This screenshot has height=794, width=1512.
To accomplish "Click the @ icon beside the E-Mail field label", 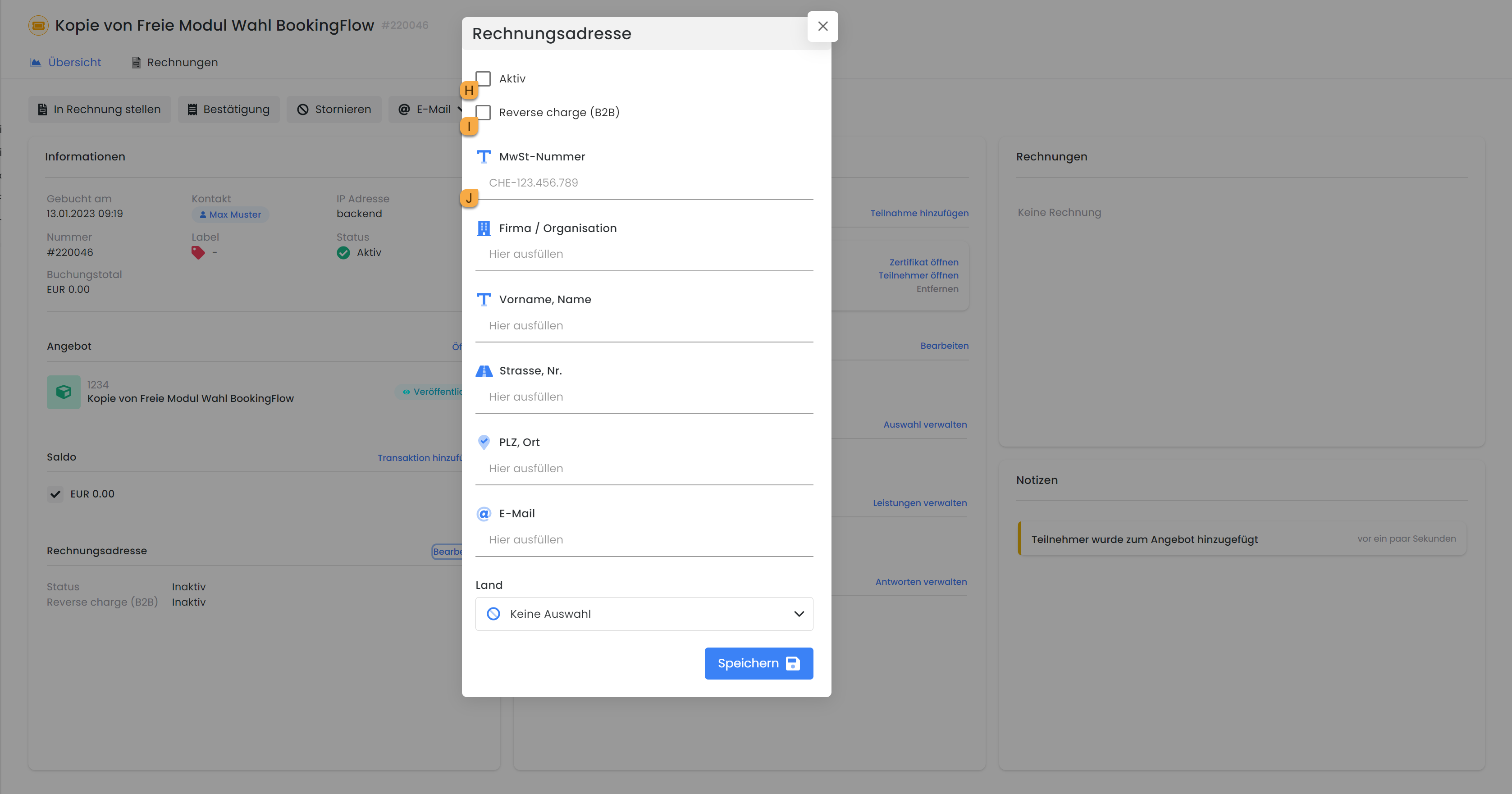I will [484, 514].
